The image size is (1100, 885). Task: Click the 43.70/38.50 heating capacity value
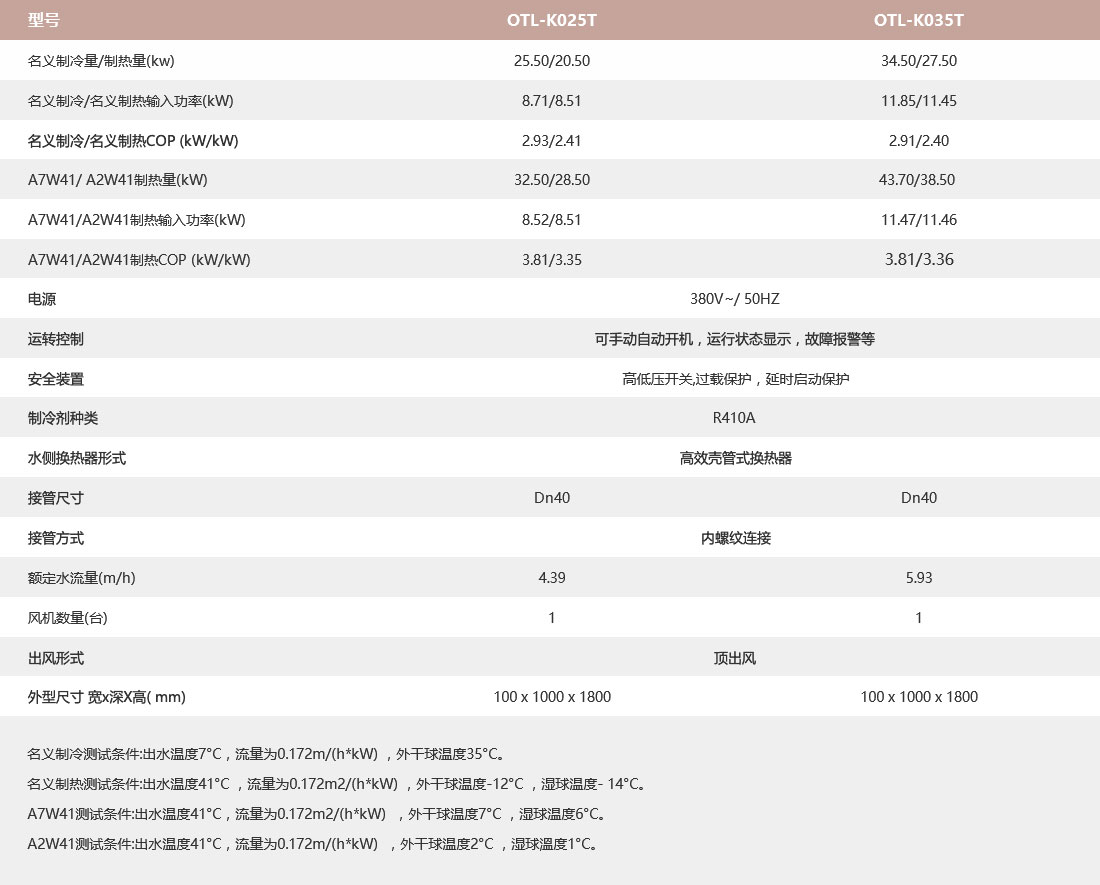918,180
